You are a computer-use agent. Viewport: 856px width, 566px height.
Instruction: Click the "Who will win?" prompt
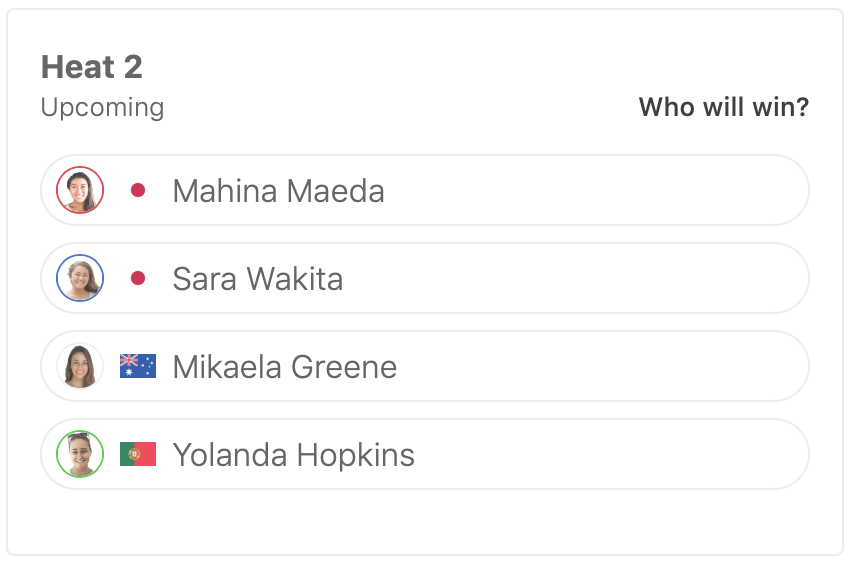click(724, 107)
